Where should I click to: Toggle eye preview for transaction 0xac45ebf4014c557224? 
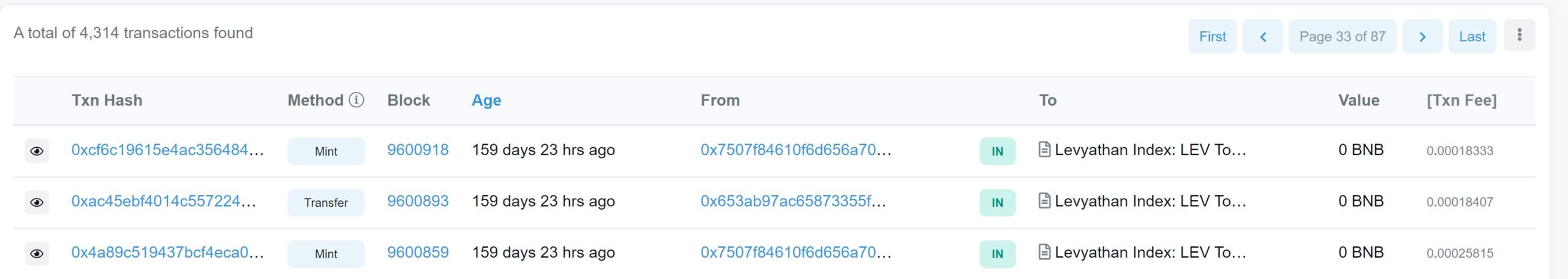37,202
